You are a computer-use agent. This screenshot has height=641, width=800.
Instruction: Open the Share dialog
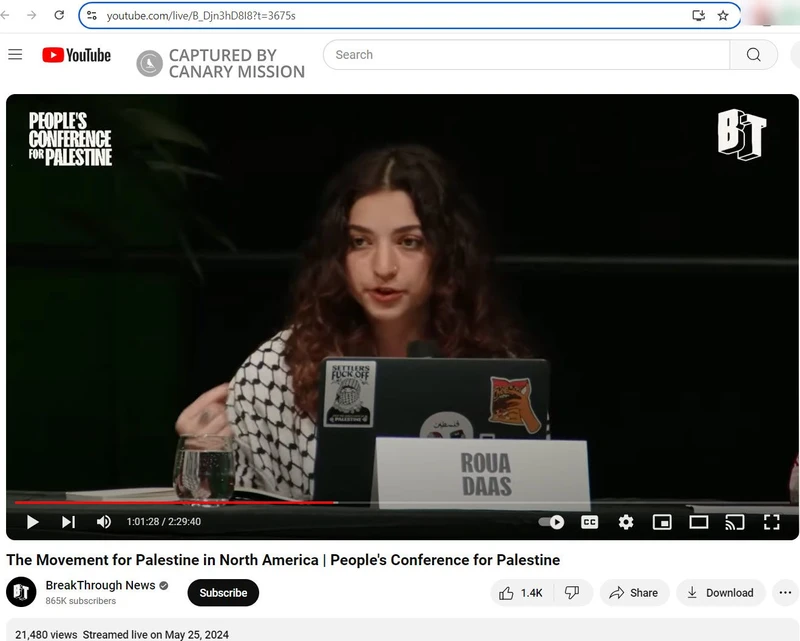(x=633, y=593)
